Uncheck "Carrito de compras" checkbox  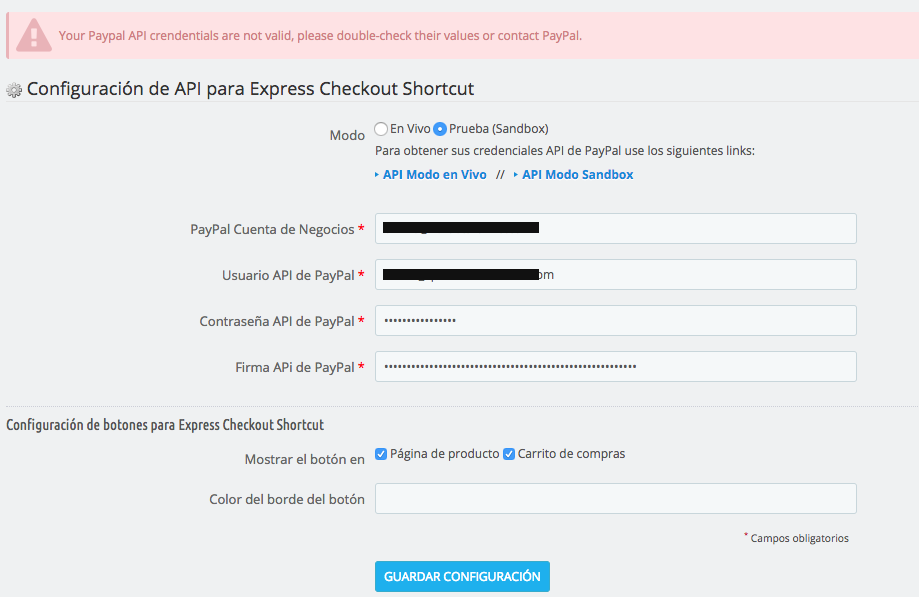(508, 453)
